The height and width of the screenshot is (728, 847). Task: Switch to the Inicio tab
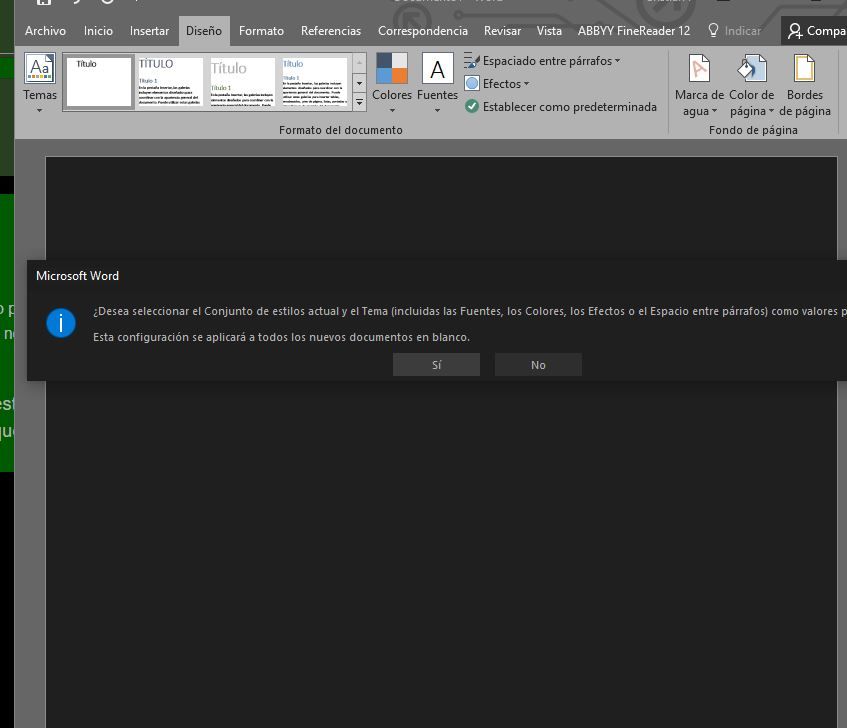pyautogui.click(x=98, y=31)
